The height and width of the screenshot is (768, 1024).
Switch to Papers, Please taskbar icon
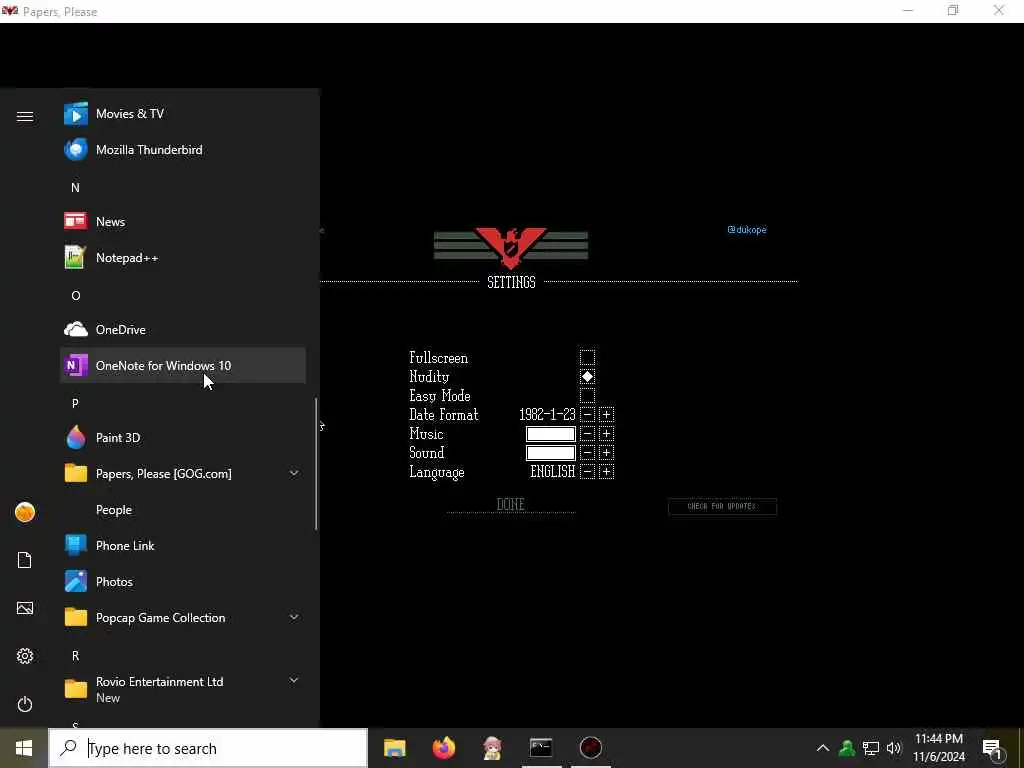[590, 748]
